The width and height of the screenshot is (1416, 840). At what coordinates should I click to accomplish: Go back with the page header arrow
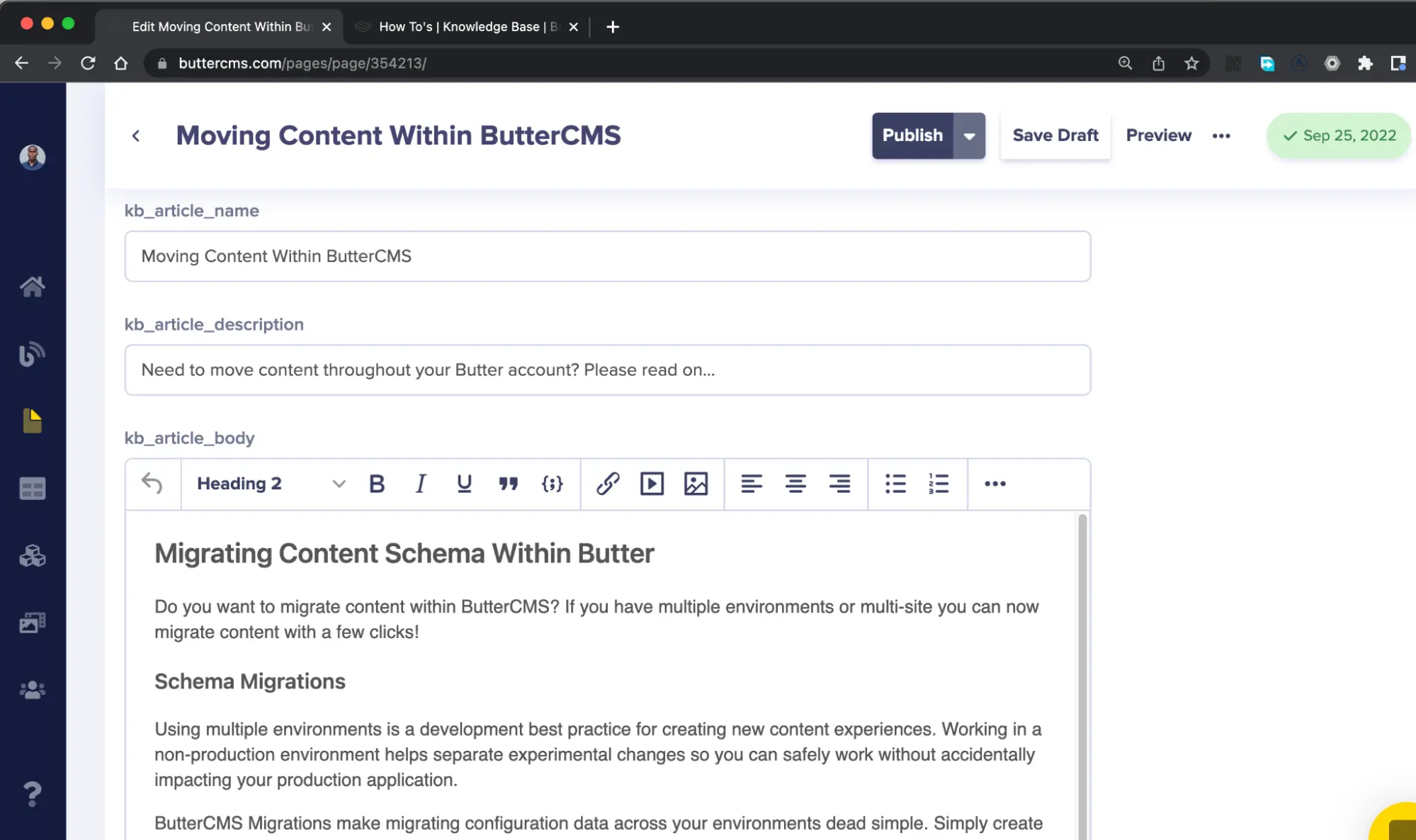coord(136,135)
